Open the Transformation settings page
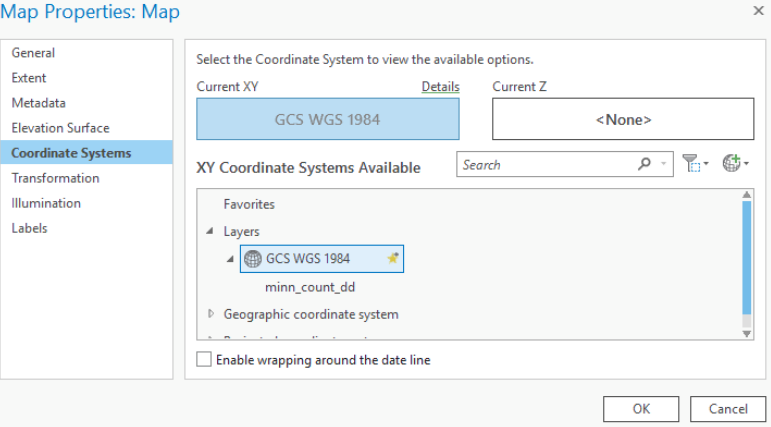This screenshot has width=771, height=427. click(x=55, y=178)
